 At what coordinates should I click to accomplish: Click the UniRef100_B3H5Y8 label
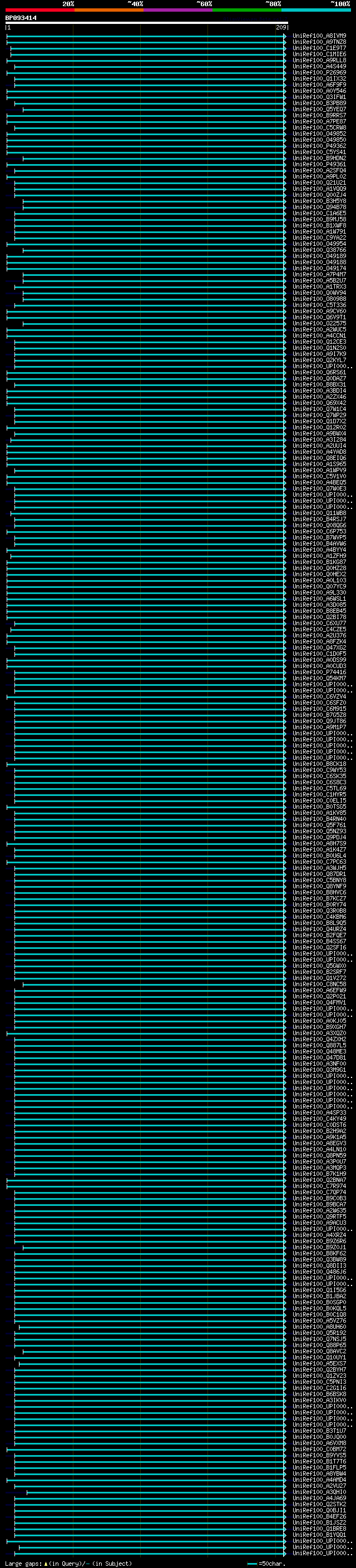coord(319,201)
